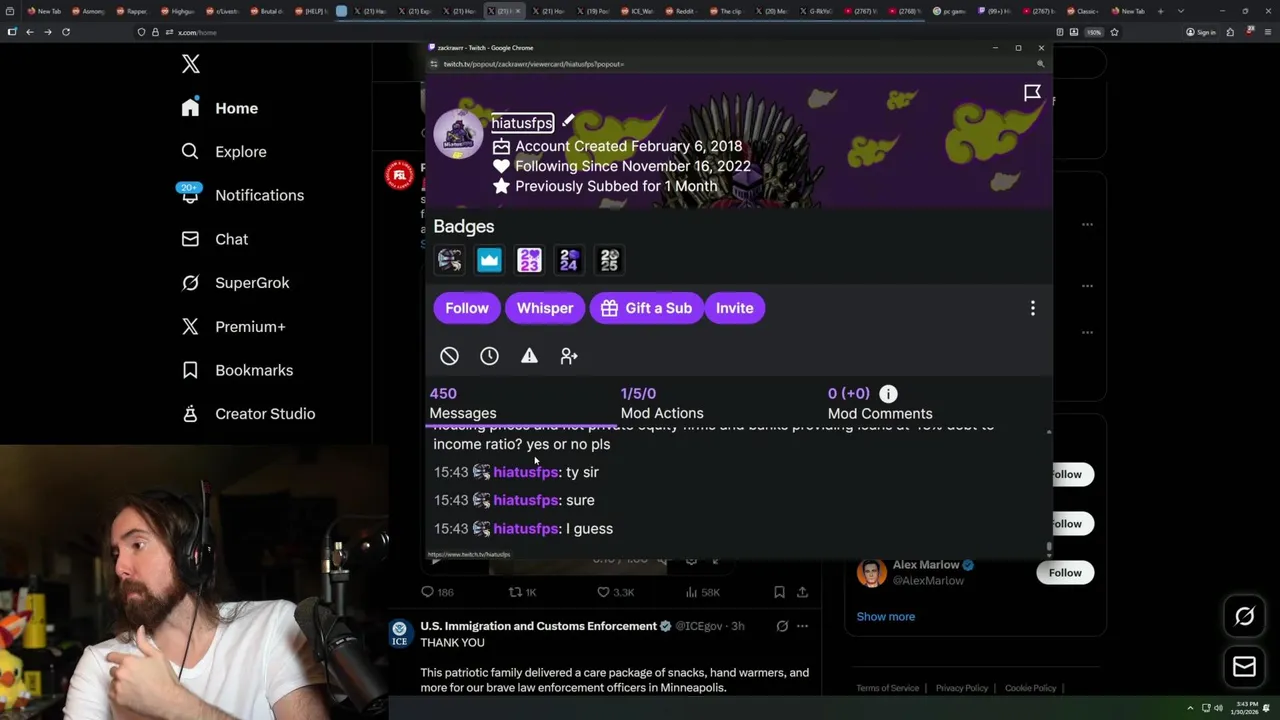Switch to the Mod Actions tab
Screen dimensions: 1280x720
coord(662,403)
